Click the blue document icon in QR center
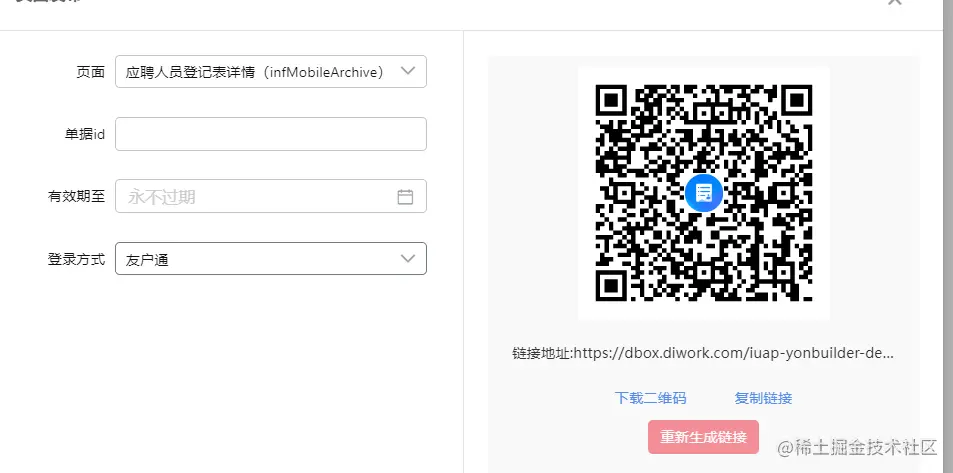Image resolution: width=953 pixels, height=473 pixels. 704,193
